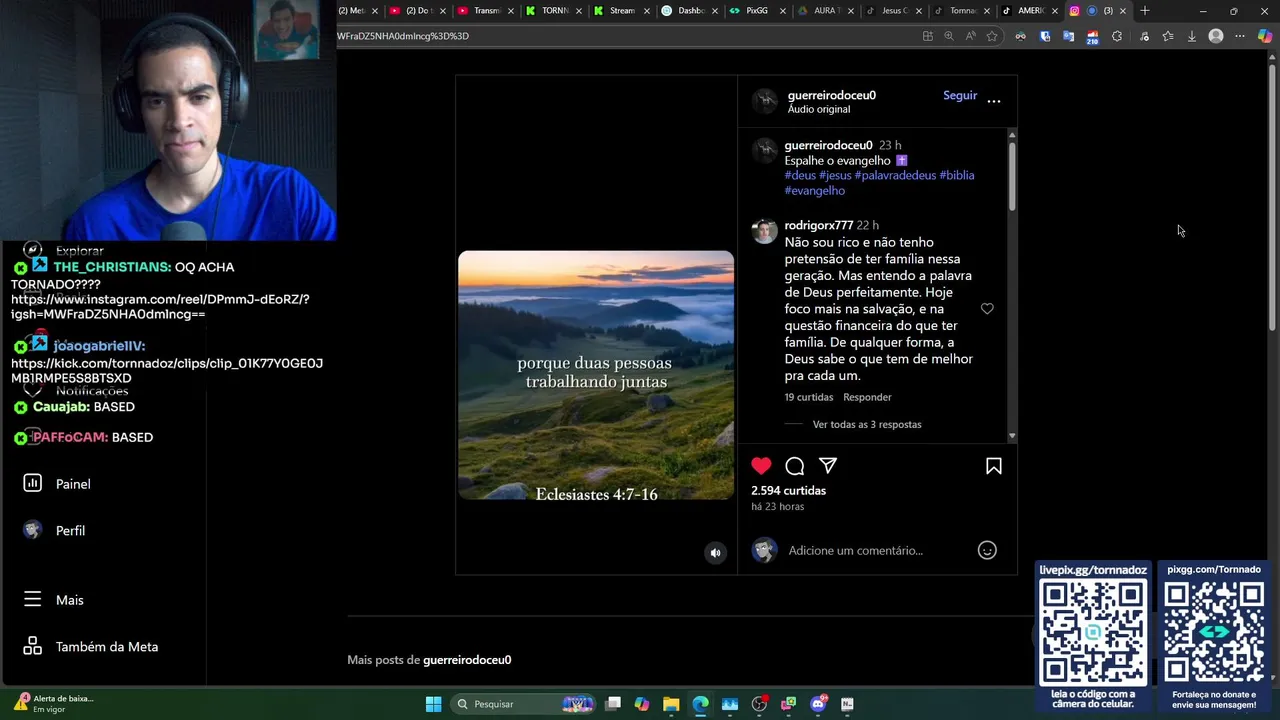Open the #deus hashtag
1280x720 pixels.
(800, 175)
